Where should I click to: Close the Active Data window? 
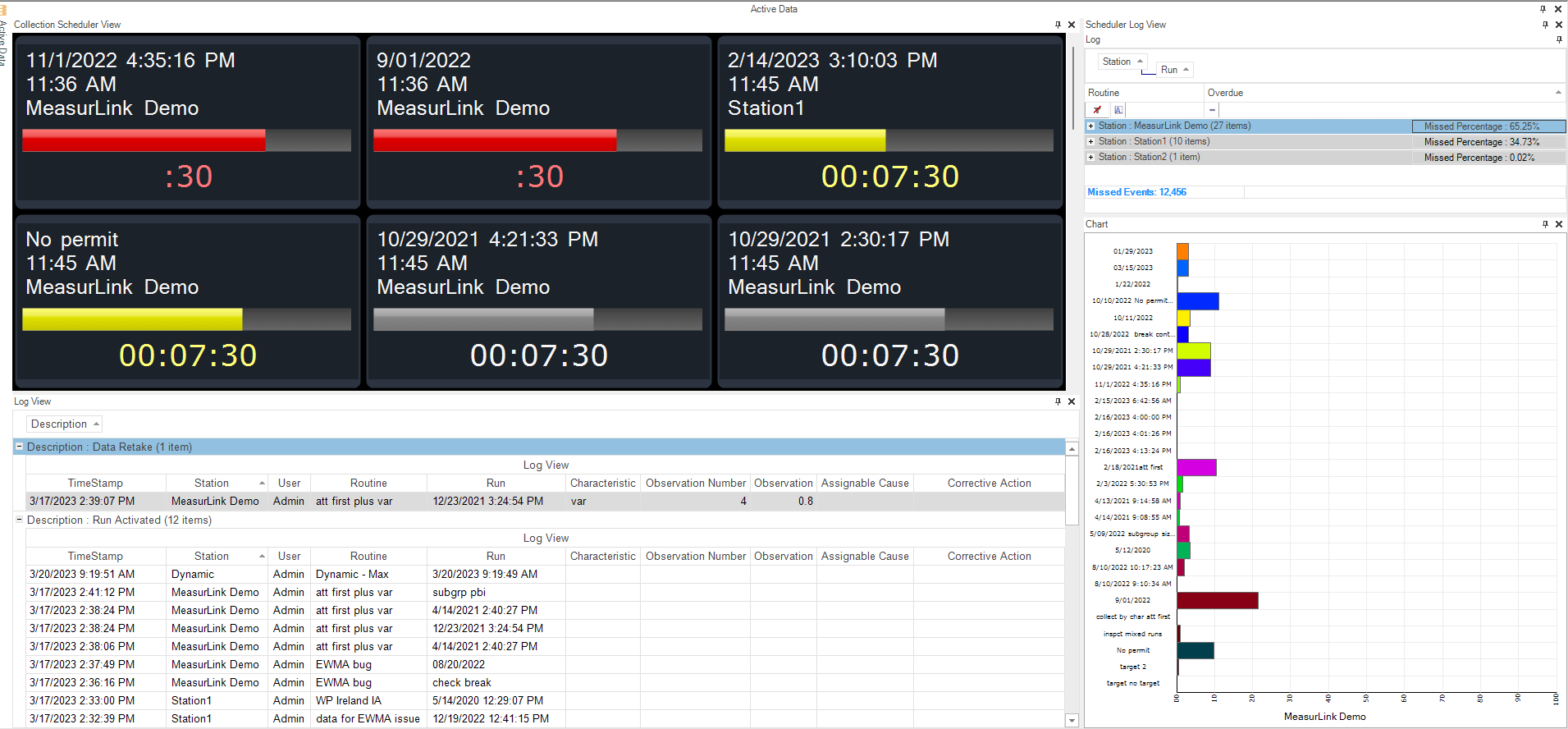coord(1558,9)
